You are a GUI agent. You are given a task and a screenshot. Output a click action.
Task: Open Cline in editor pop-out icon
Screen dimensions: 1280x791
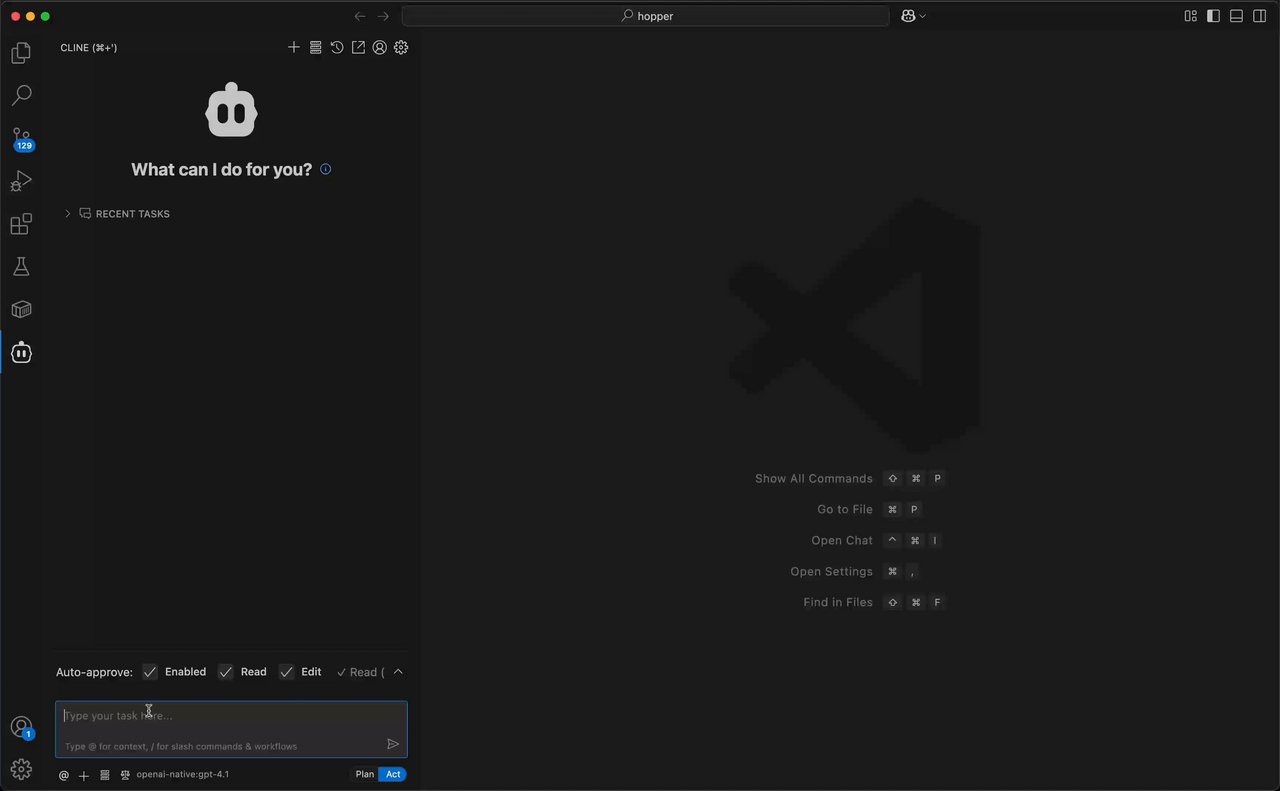coord(358,47)
